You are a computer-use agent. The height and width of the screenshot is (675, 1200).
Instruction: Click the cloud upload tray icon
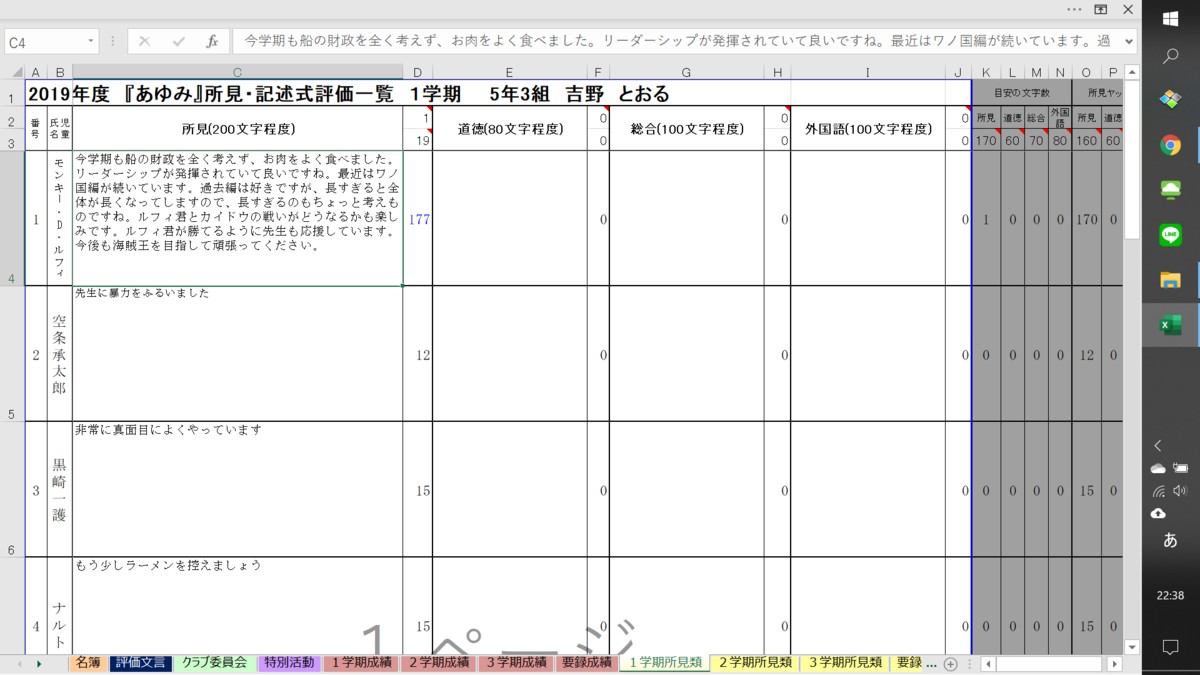pyautogui.click(x=1158, y=514)
